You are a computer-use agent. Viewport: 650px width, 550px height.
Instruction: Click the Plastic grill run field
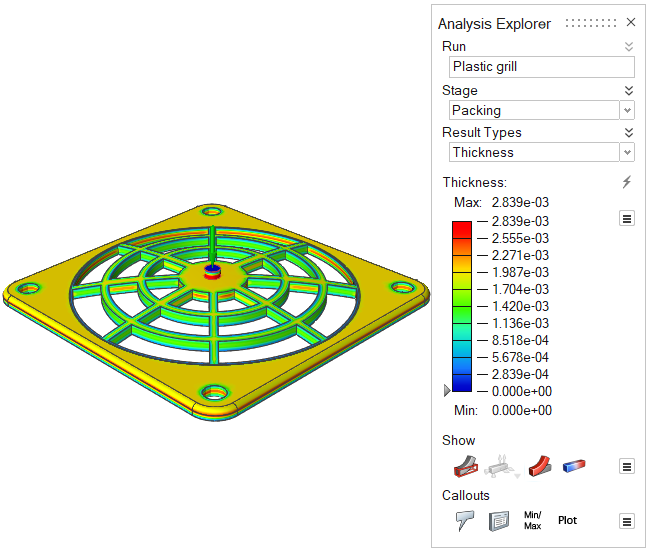[x=541, y=67]
